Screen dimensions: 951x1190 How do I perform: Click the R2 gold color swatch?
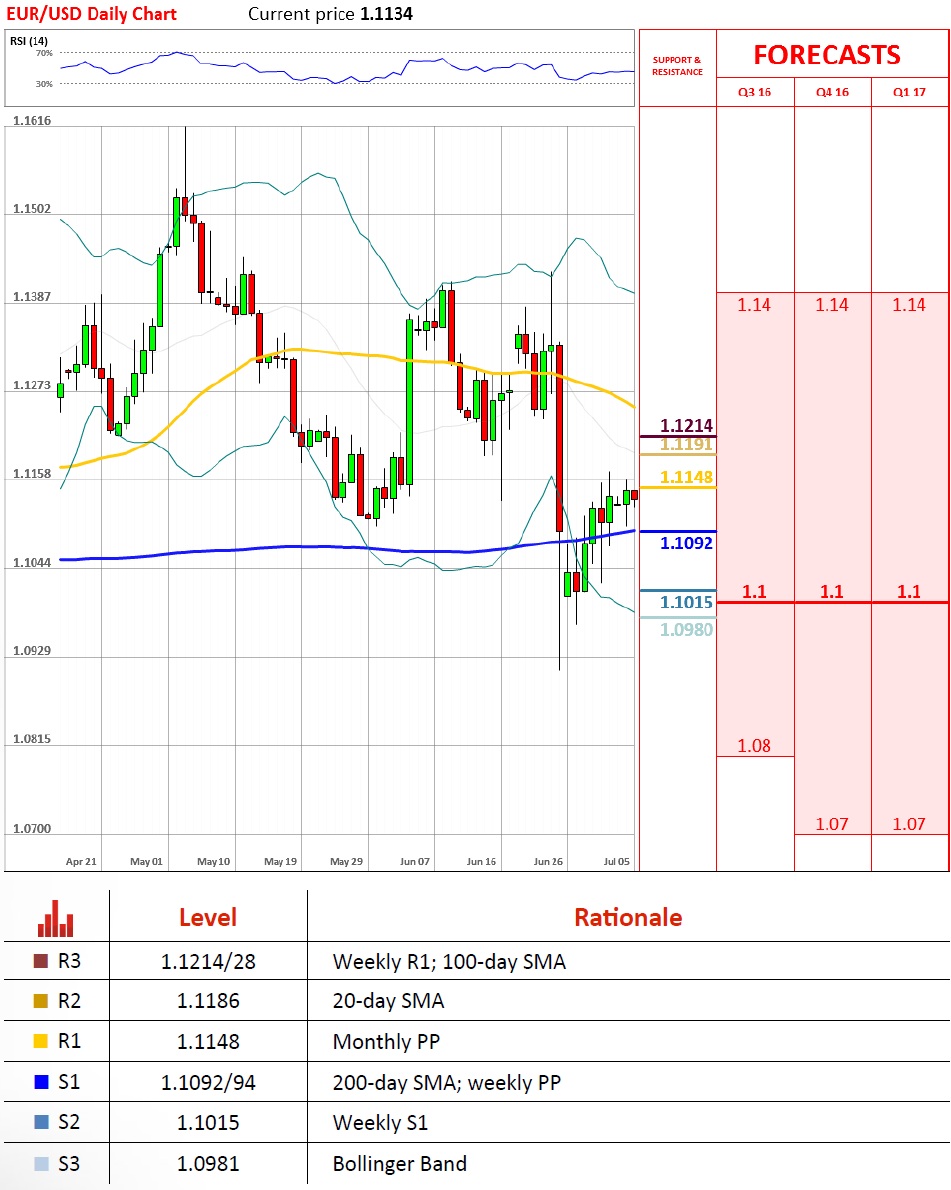41,1001
